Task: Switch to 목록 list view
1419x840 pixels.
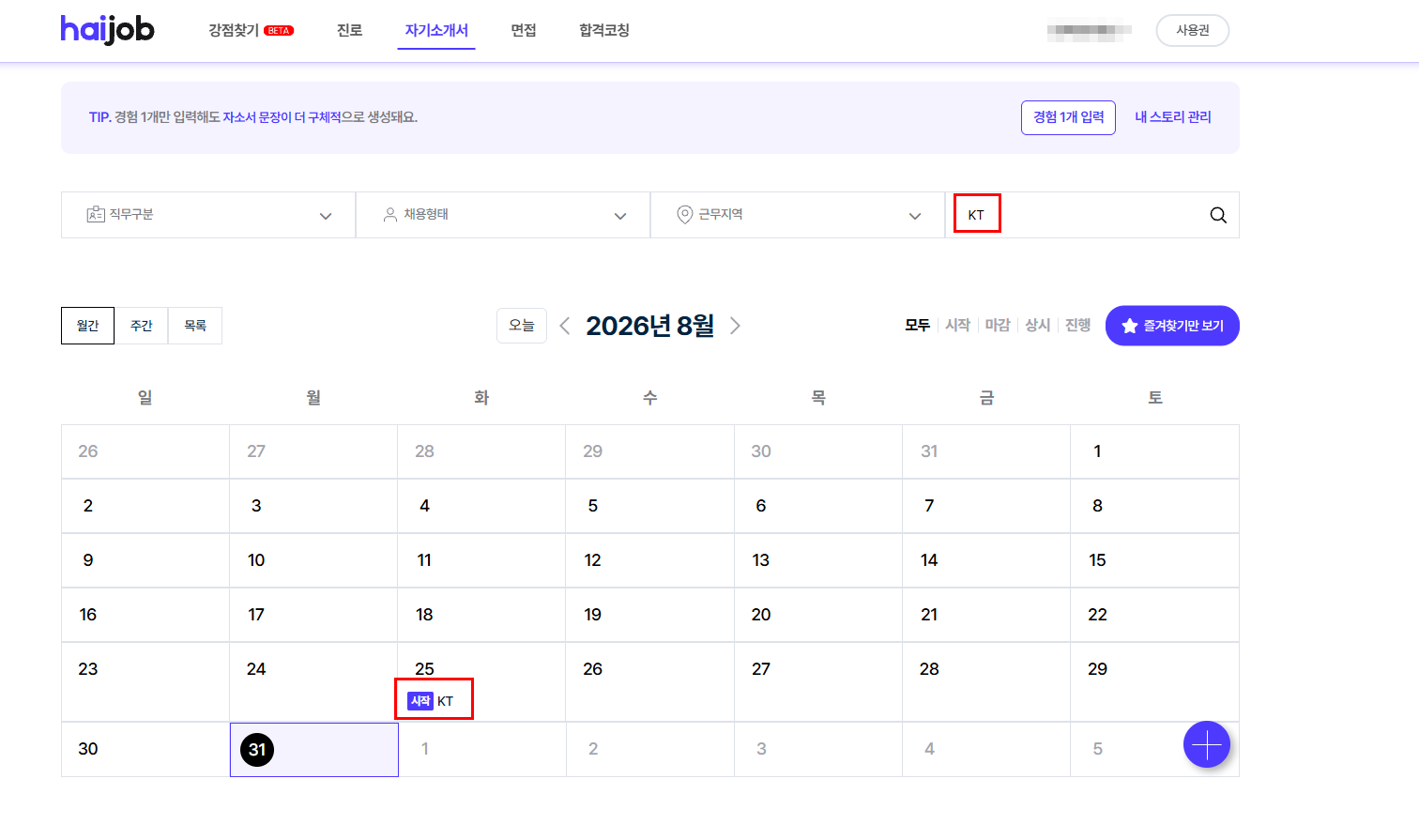Action: click(x=195, y=326)
